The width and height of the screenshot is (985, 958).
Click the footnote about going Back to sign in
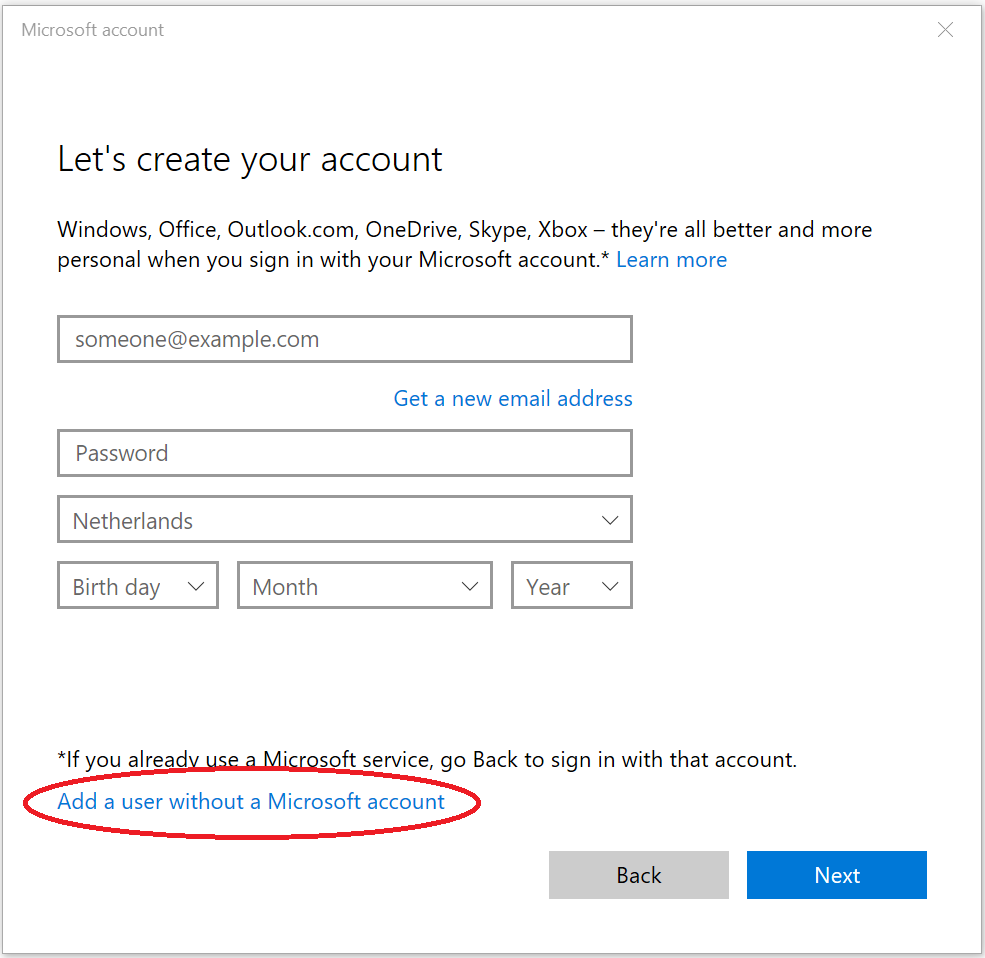click(x=427, y=760)
